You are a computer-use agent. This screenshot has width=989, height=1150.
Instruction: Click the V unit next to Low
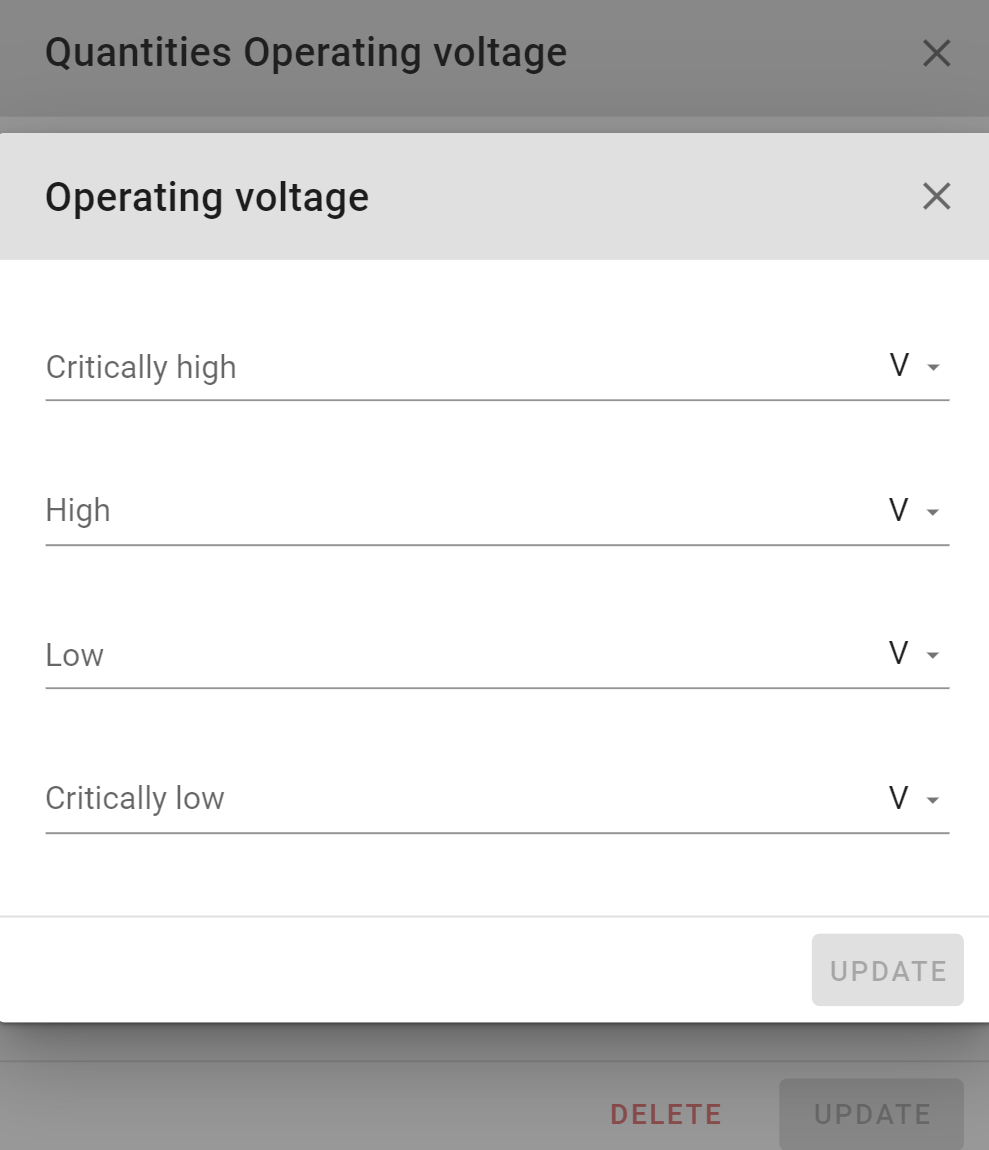(898, 653)
